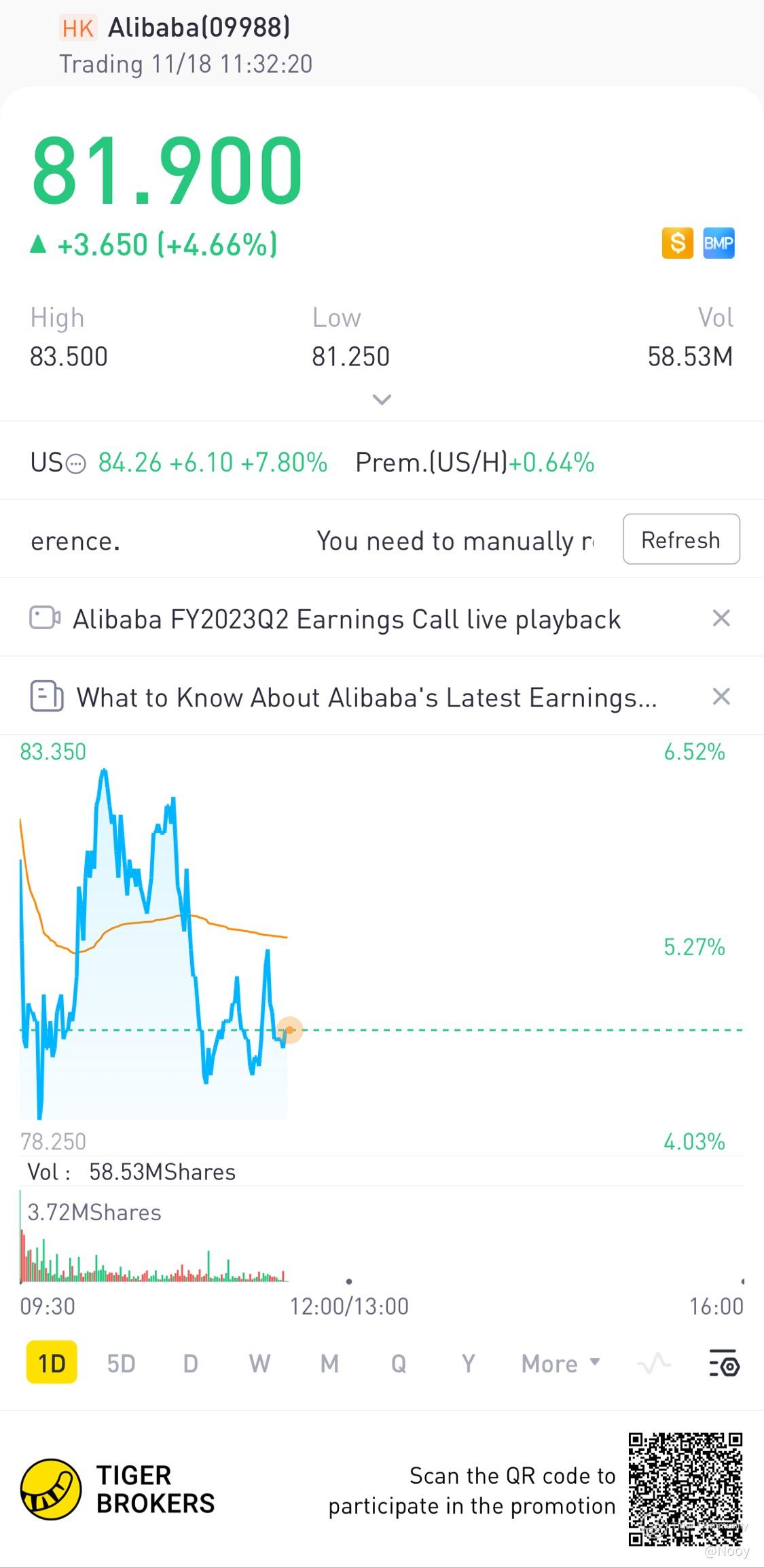This screenshot has height=1568, width=764.
Task: Tap the Tiger Brokers QR code
Action: pyautogui.click(x=685, y=1489)
